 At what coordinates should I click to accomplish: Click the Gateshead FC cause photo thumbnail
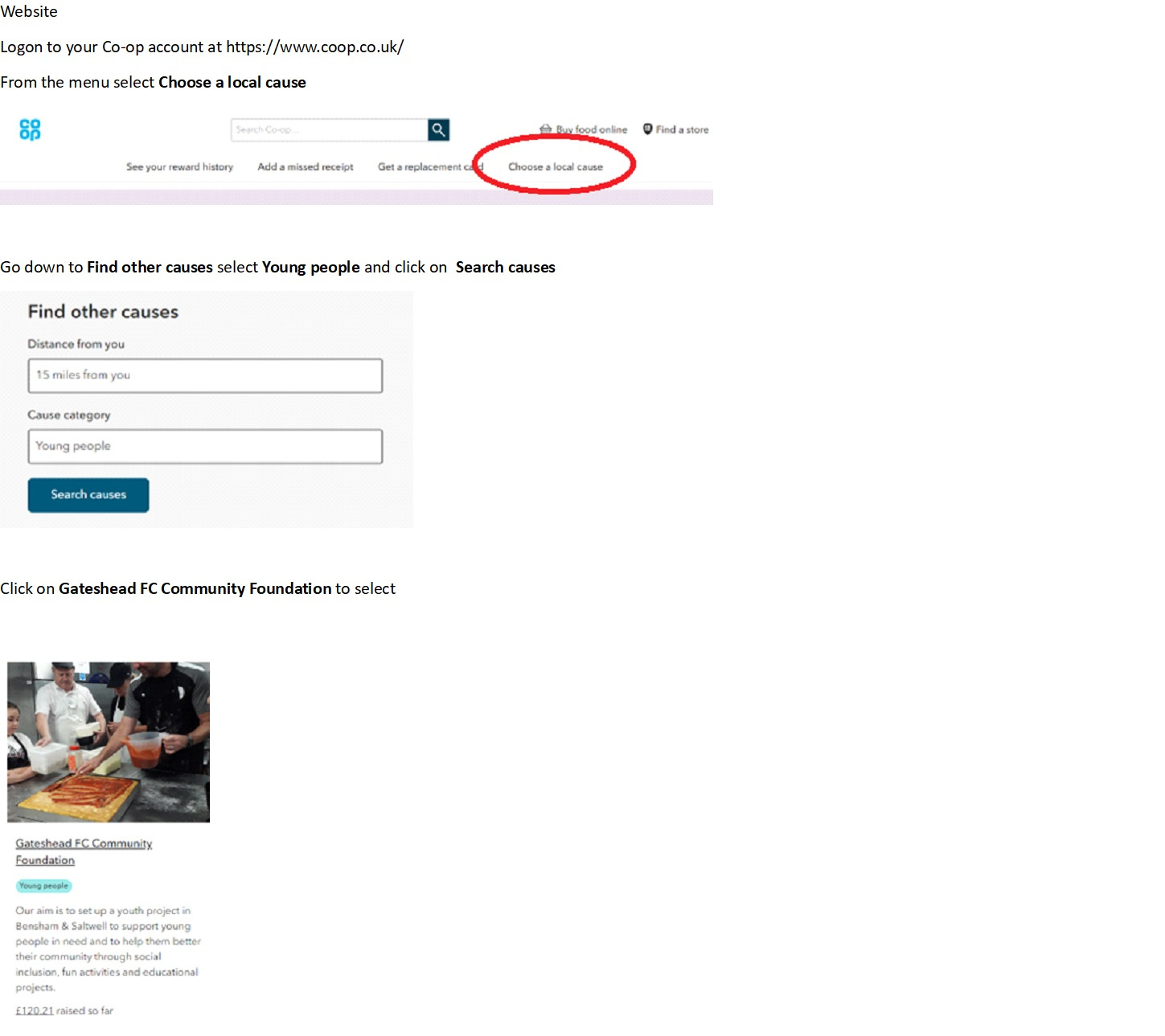tap(109, 742)
